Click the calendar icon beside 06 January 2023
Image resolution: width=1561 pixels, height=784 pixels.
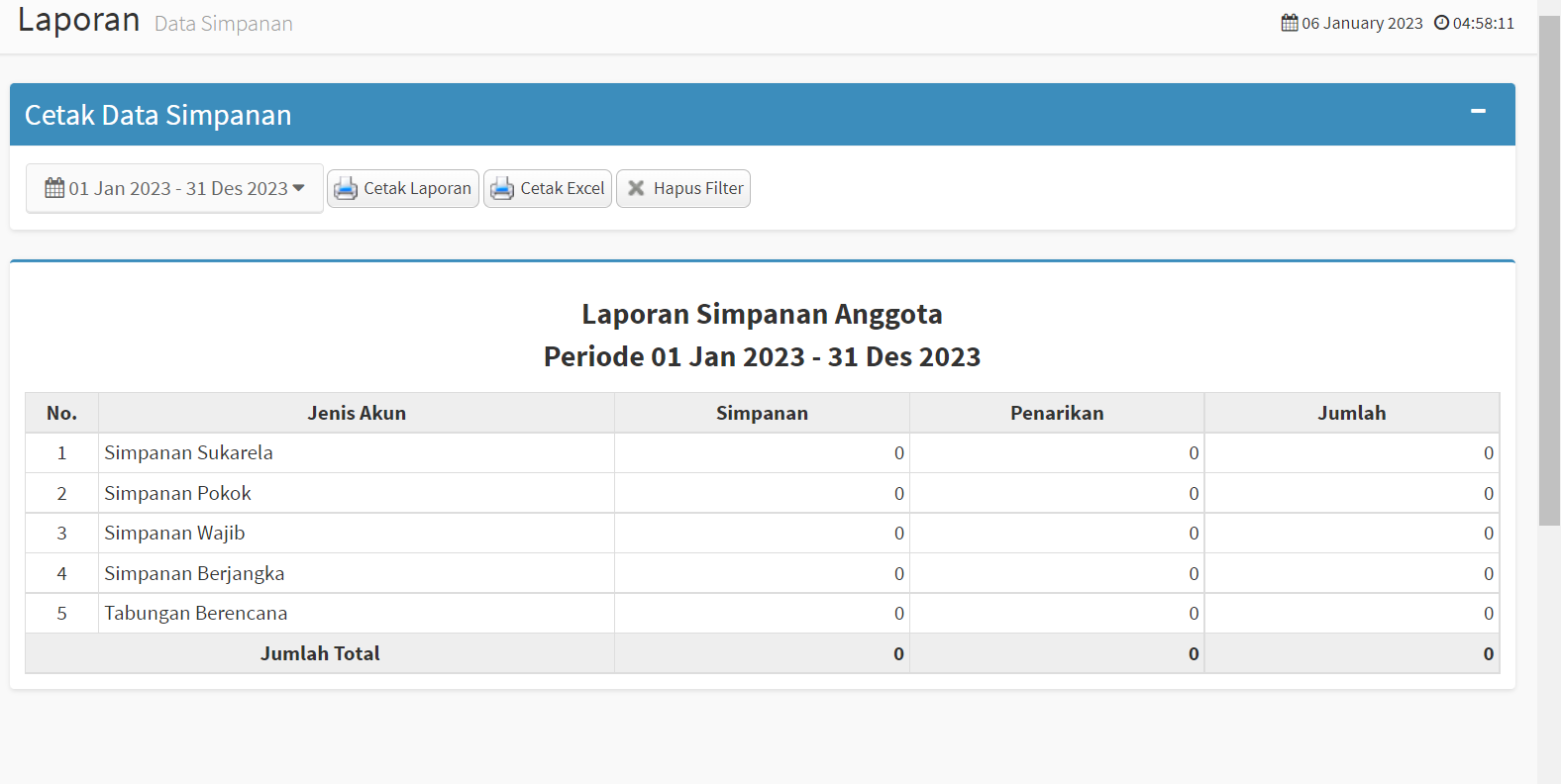(x=1290, y=23)
